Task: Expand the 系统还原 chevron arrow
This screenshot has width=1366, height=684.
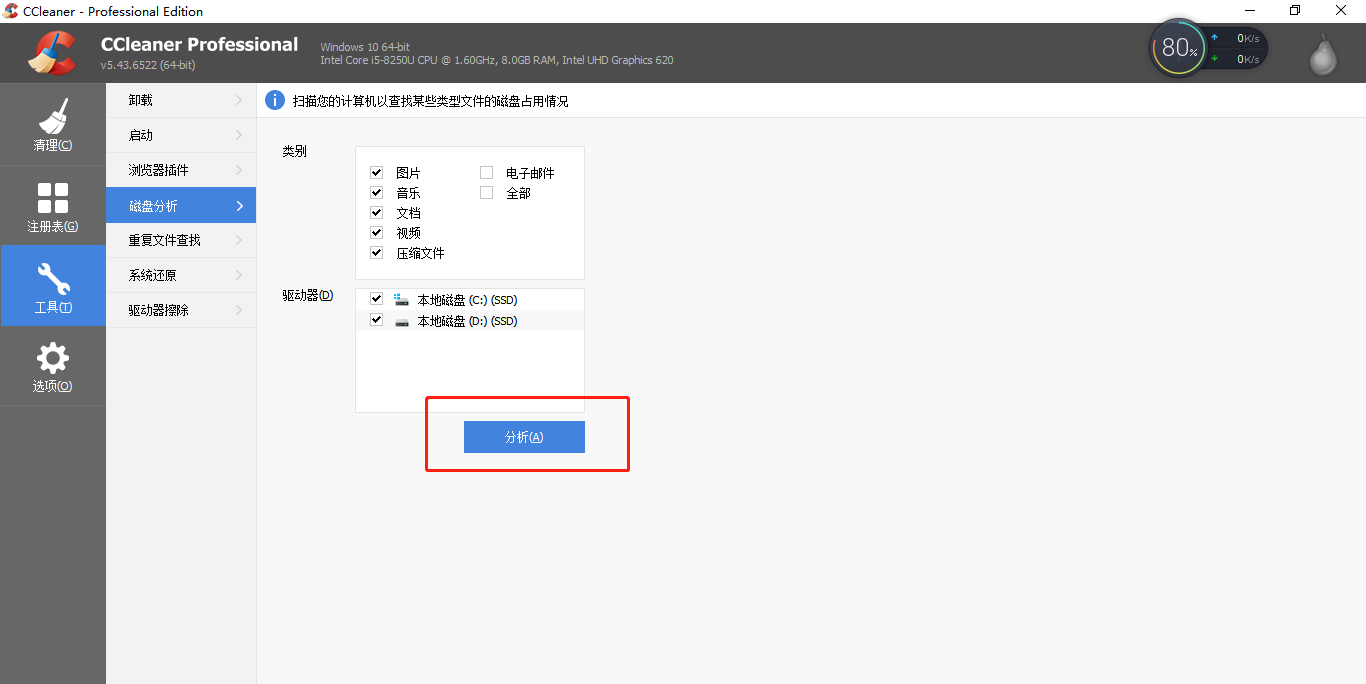Action: (x=239, y=275)
